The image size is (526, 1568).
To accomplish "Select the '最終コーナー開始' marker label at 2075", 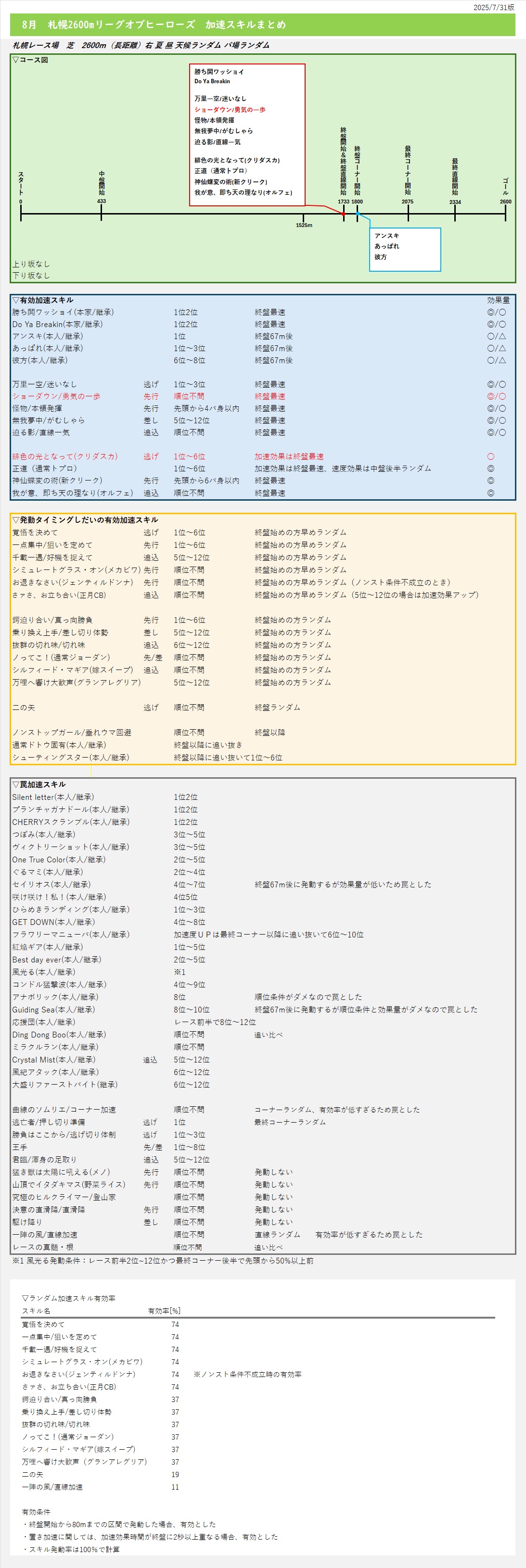I will tap(407, 170).
